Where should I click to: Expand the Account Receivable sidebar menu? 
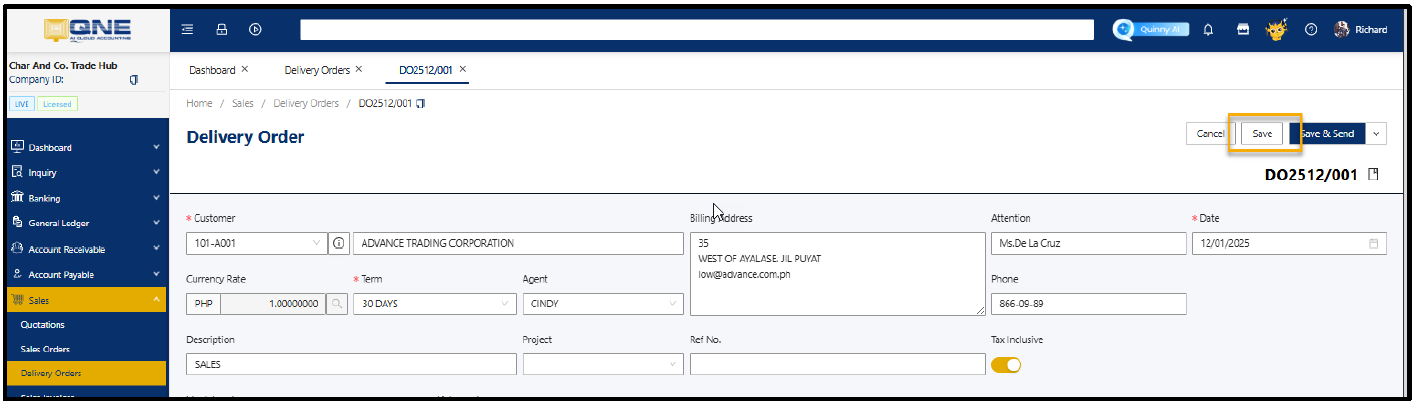[156, 249]
